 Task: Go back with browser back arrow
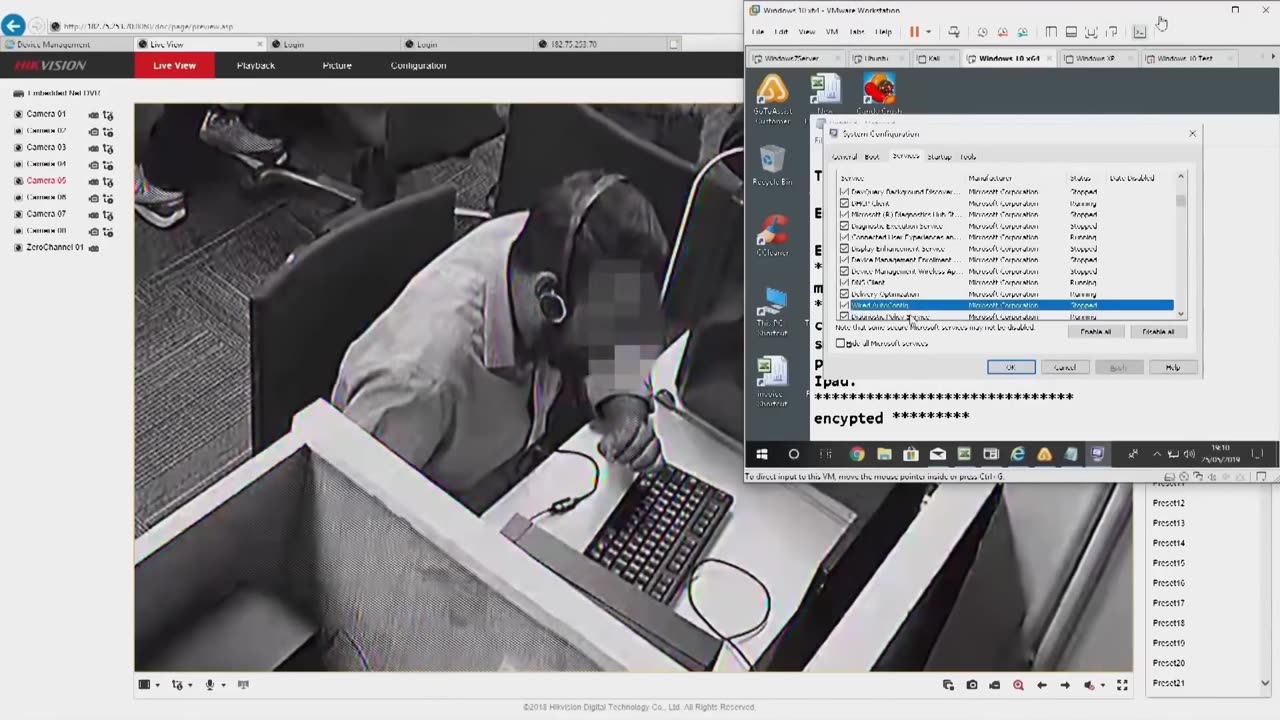(x=13, y=25)
